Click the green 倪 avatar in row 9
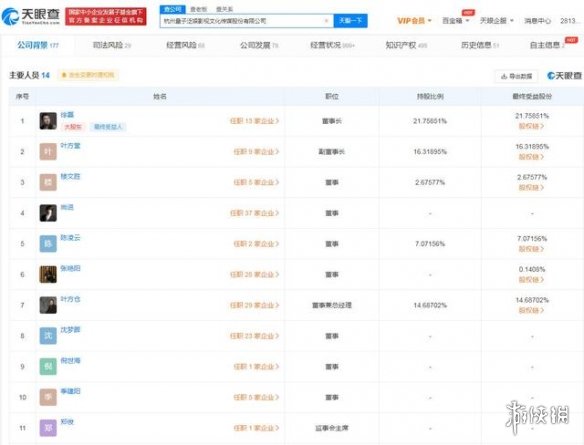This screenshot has height=445, width=584. (x=48, y=366)
